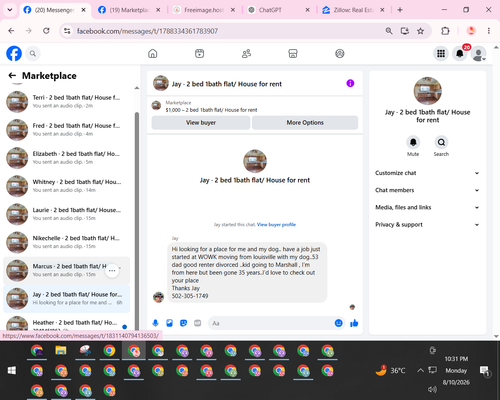Go back in browser history
Screen dimensions: 500x400
click(x=11, y=31)
